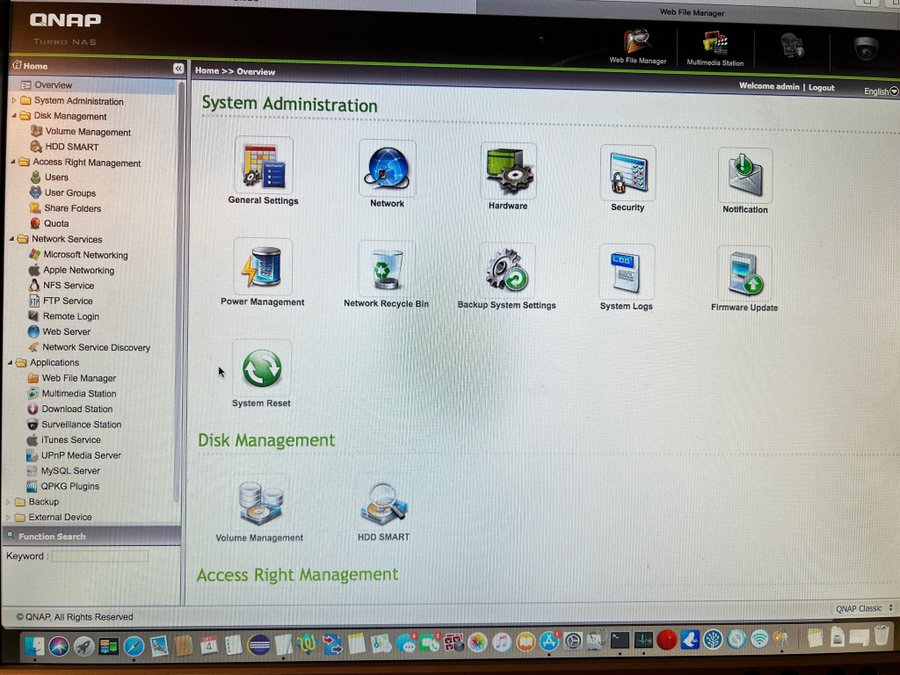Open the Security settings icon

click(x=628, y=172)
